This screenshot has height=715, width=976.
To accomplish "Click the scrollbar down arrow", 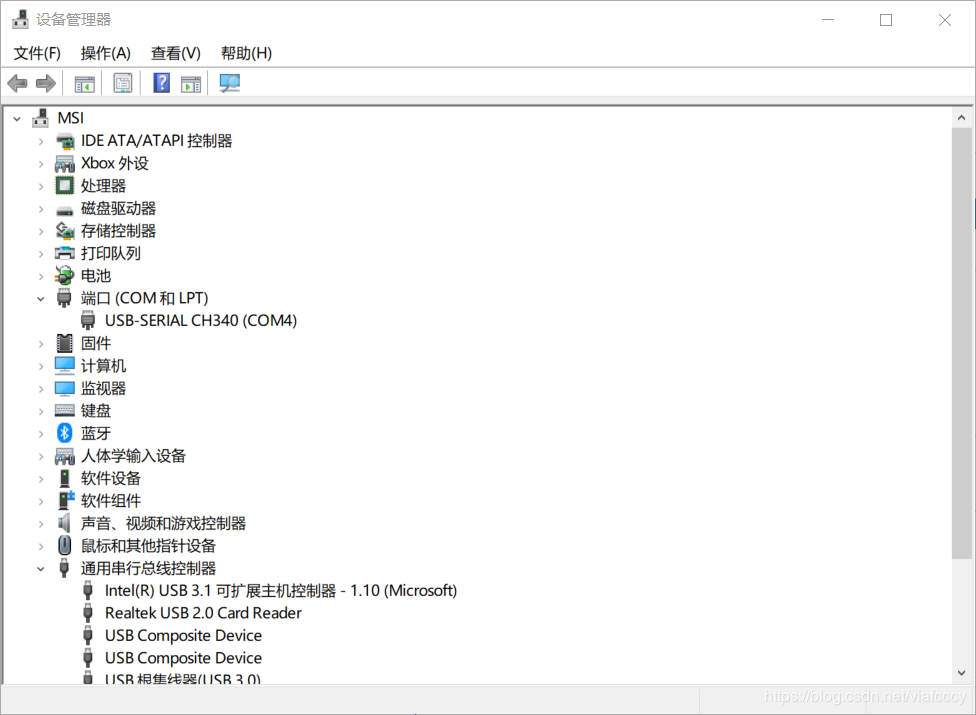I will [x=961, y=673].
